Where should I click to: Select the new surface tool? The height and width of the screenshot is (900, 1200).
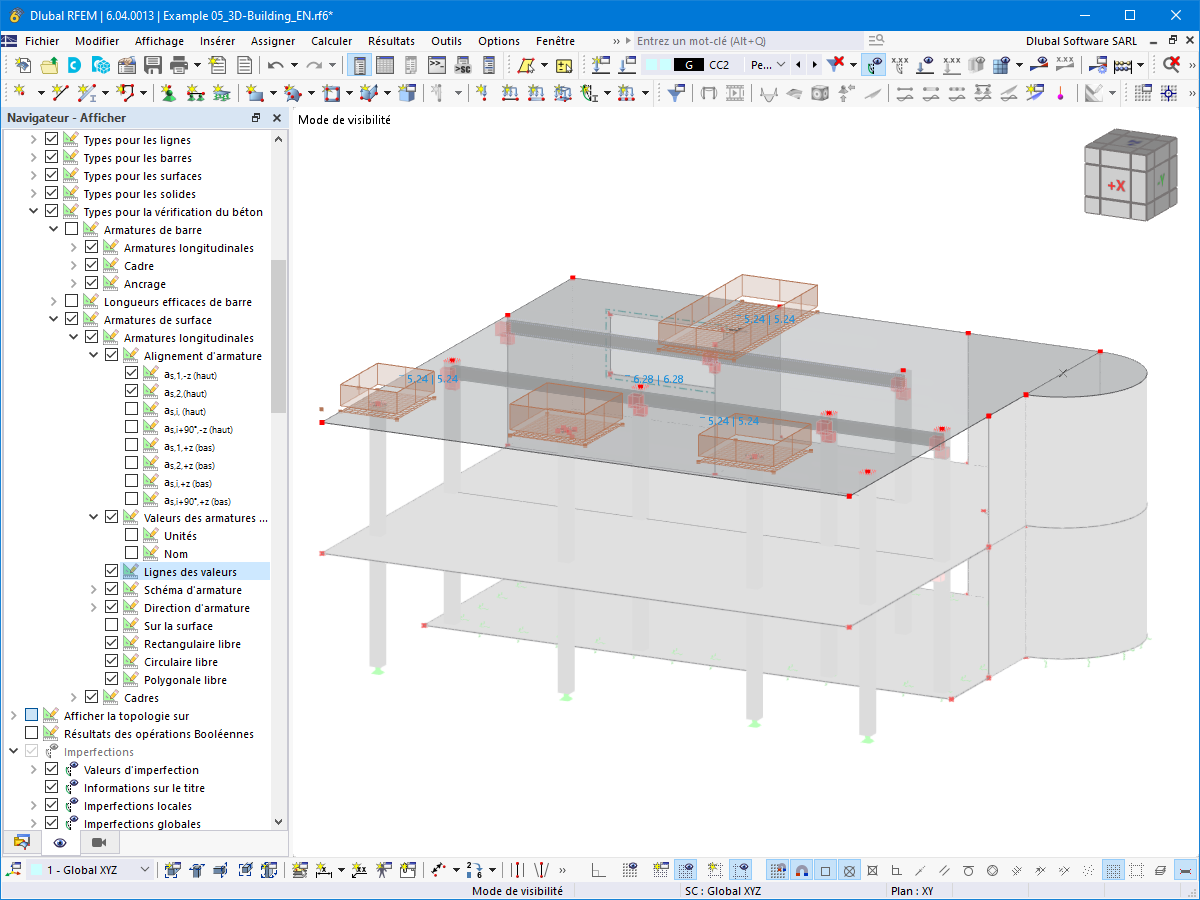tap(255, 93)
